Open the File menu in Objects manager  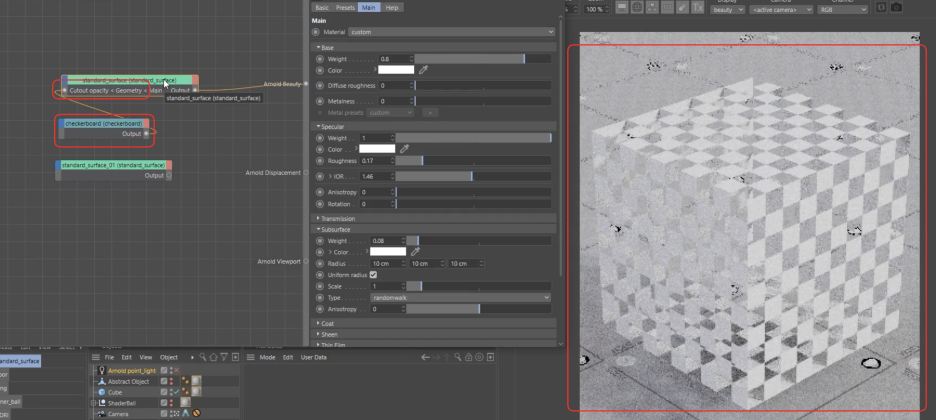109,357
